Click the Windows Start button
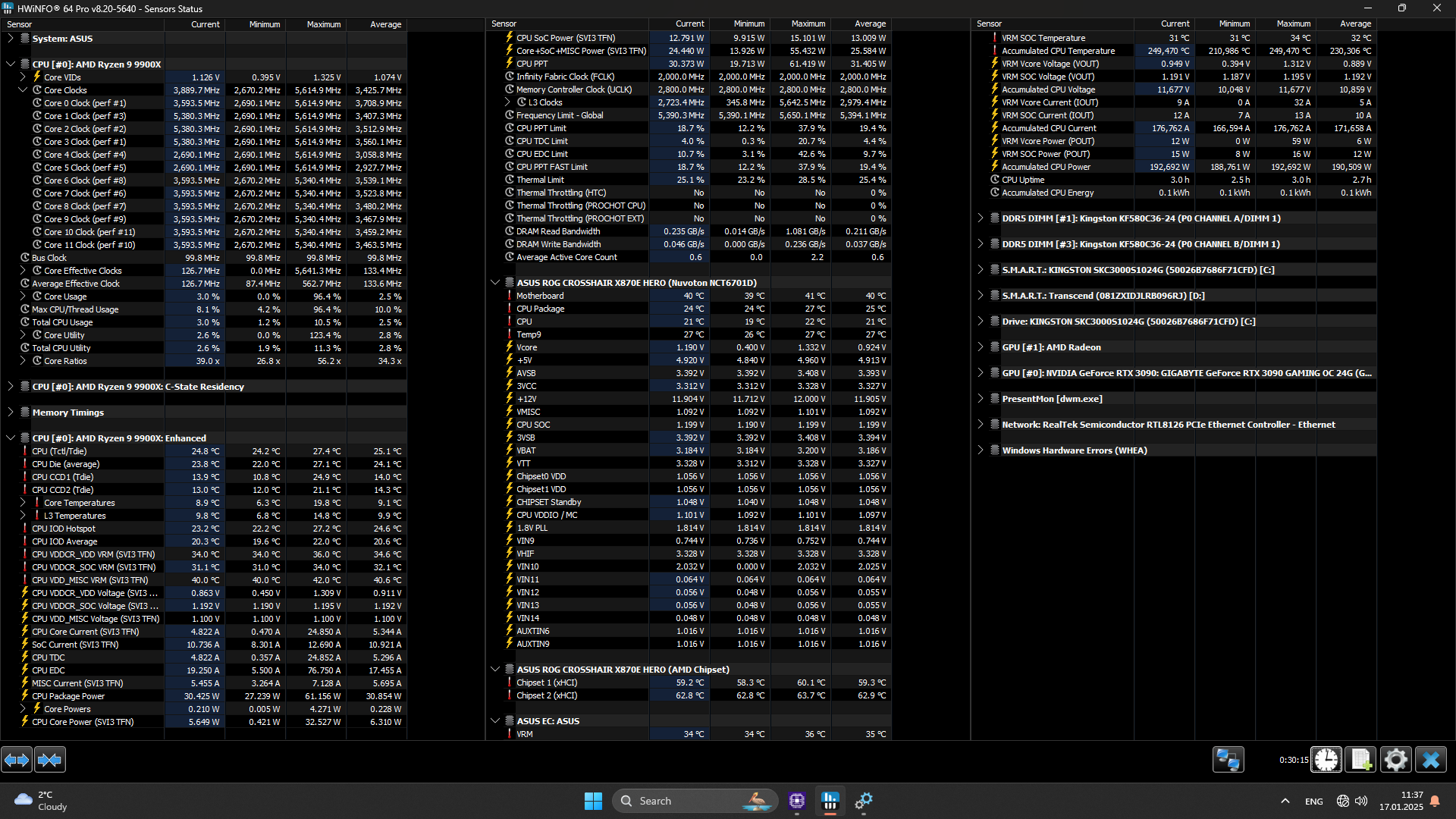1456x819 pixels. pyautogui.click(x=593, y=801)
